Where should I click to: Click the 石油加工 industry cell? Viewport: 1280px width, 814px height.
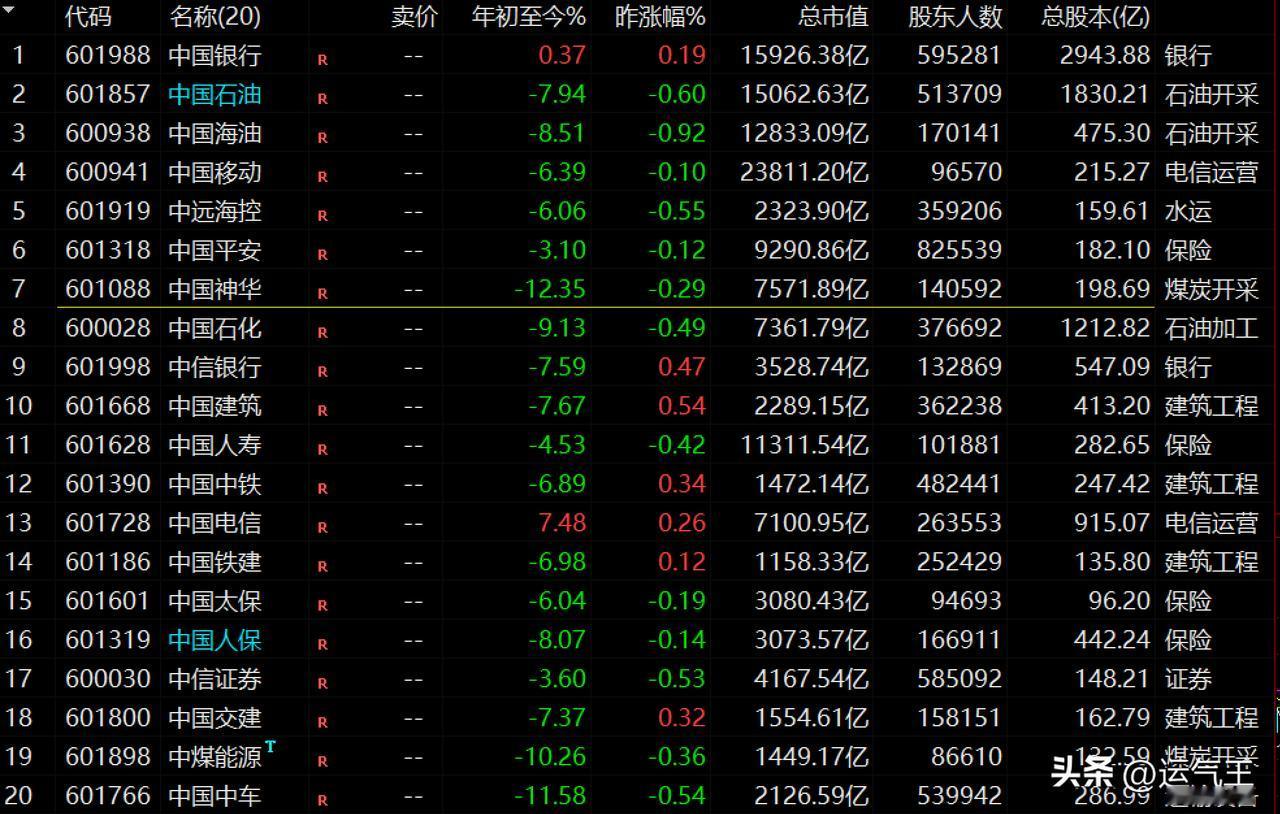pos(1212,328)
